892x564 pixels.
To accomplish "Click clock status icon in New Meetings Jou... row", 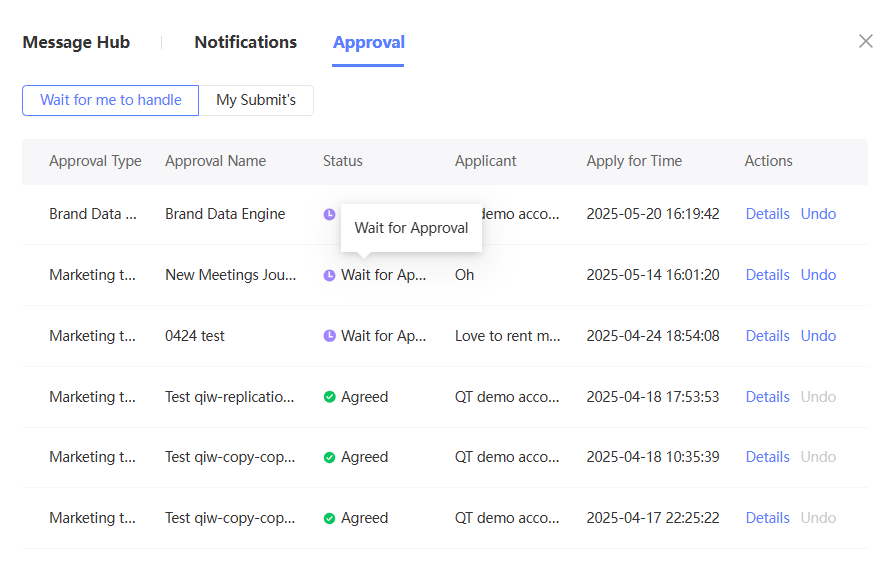I will 329,275.
